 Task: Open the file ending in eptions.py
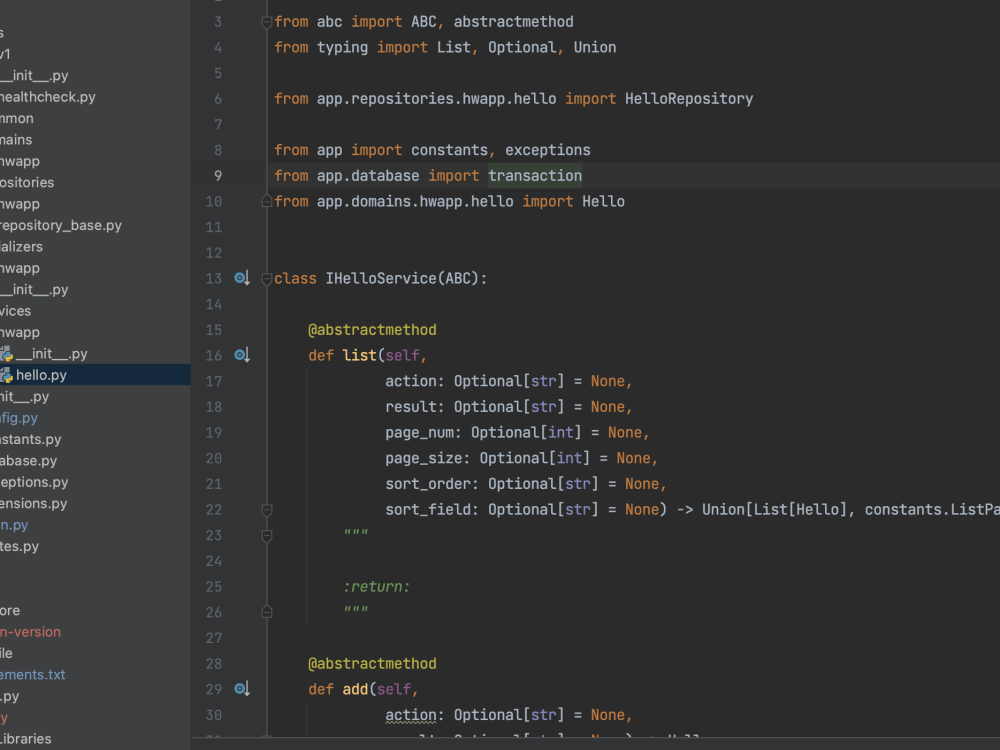34,482
